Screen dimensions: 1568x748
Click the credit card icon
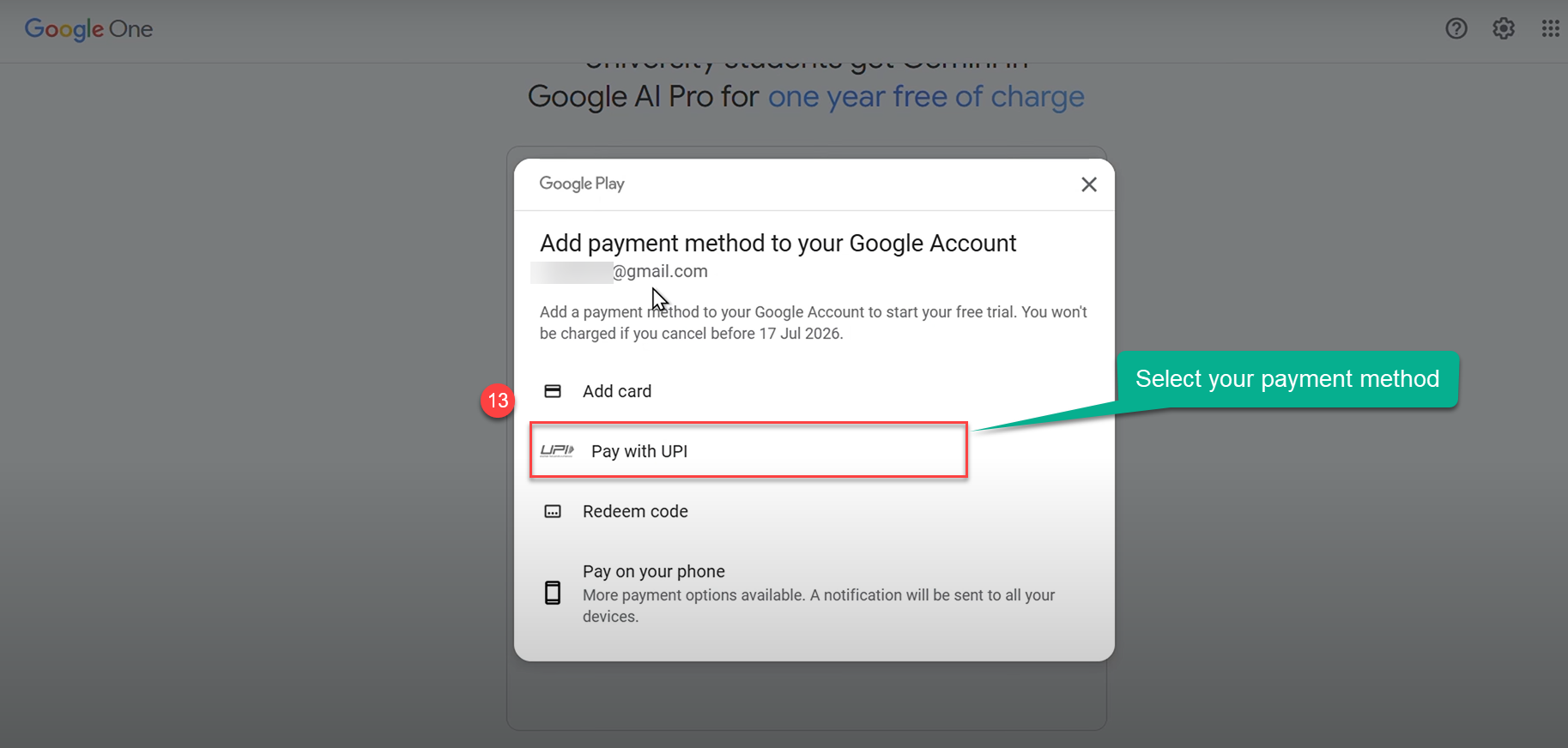[553, 391]
